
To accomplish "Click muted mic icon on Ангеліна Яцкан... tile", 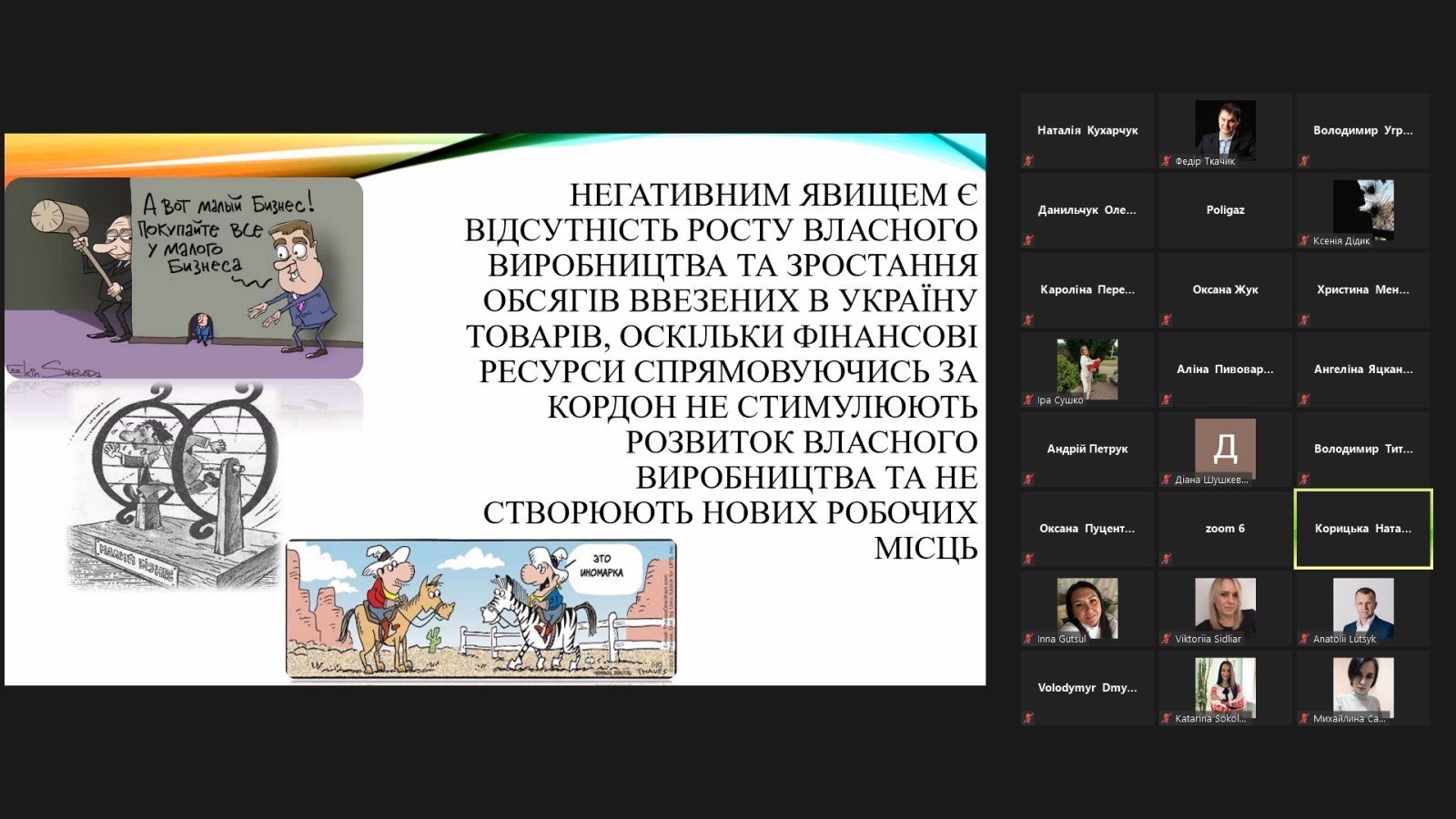I will [x=1304, y=399].
